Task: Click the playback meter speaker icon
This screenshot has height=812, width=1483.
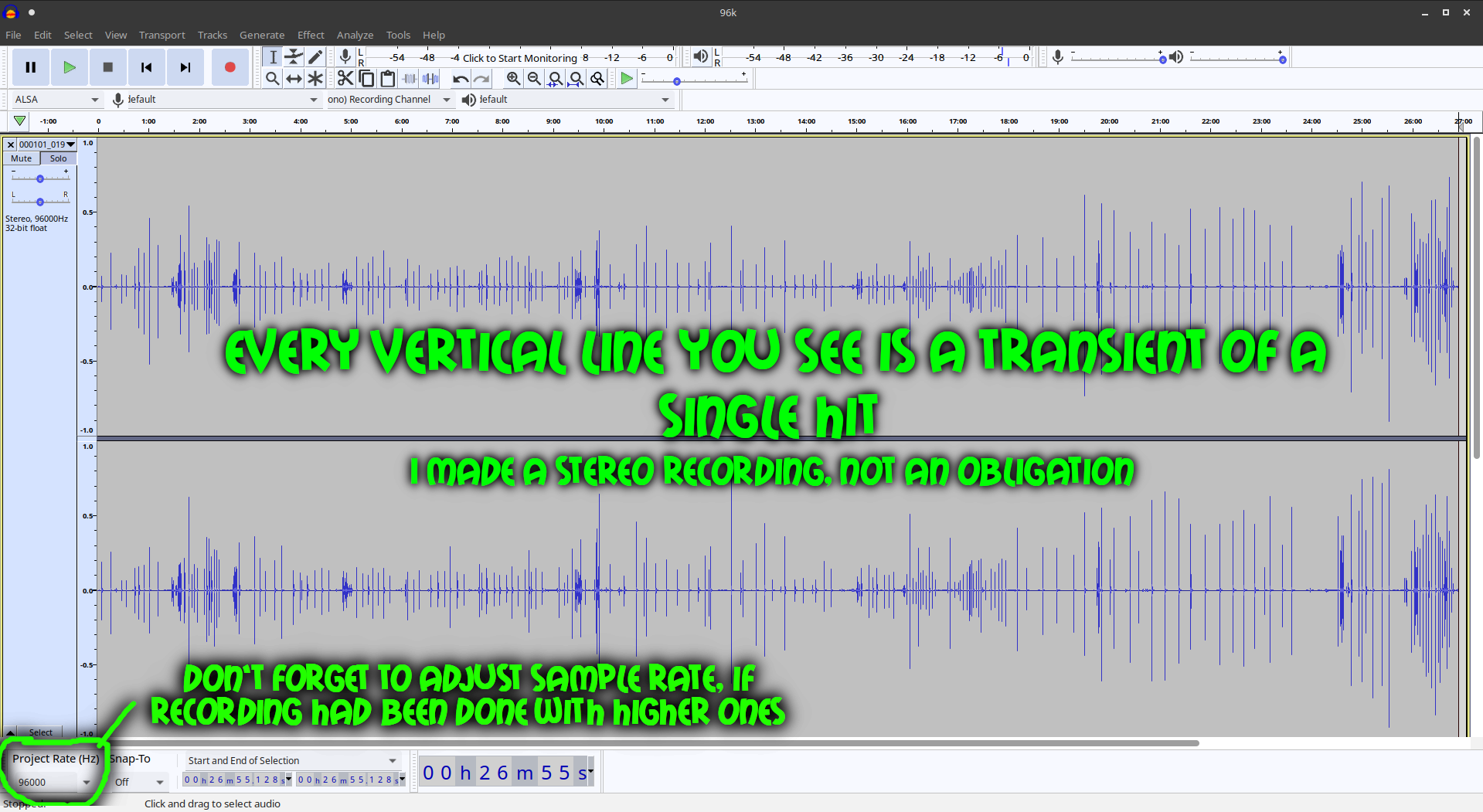Action: tap(700, 56)
